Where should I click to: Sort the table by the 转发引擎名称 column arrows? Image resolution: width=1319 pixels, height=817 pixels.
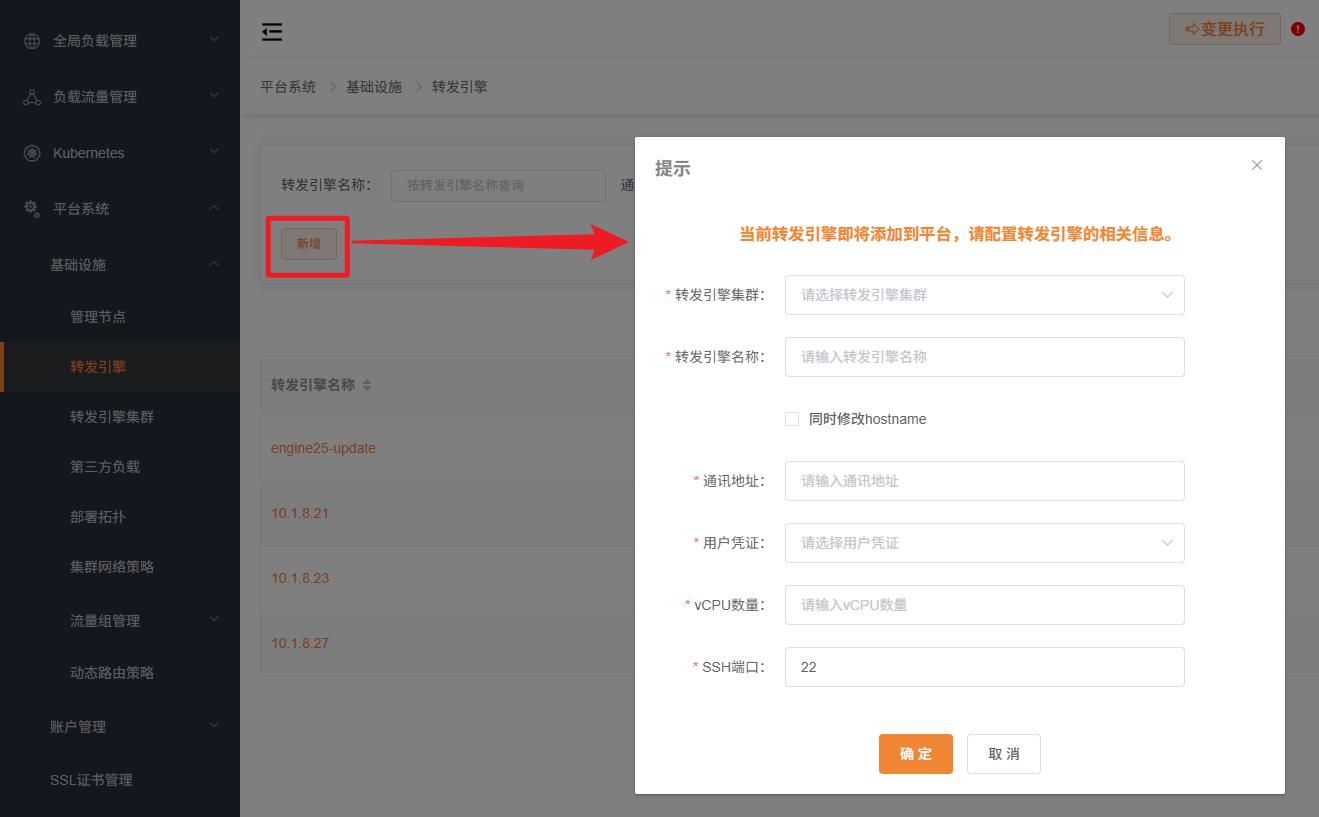point(367,385)
